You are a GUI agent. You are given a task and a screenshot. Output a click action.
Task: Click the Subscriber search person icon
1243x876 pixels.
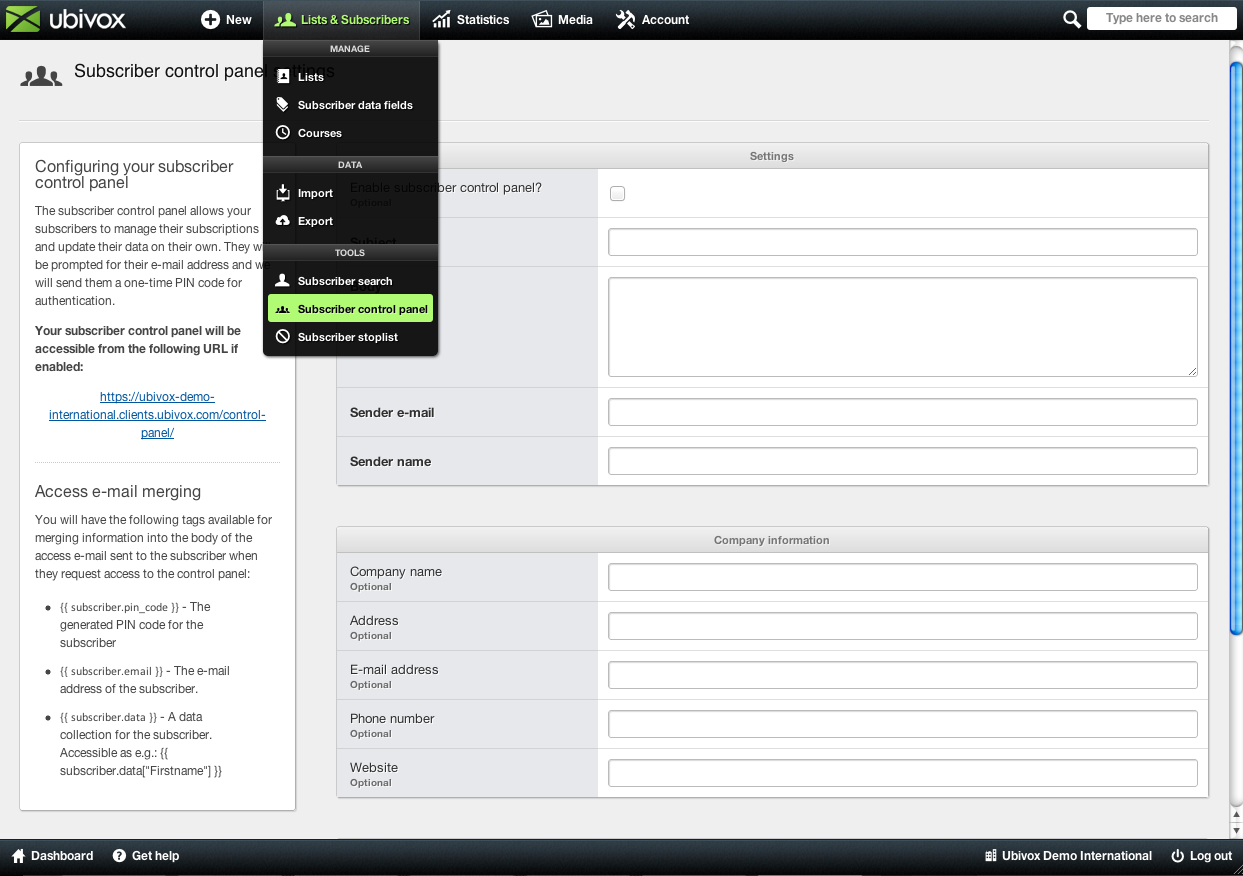283,281
